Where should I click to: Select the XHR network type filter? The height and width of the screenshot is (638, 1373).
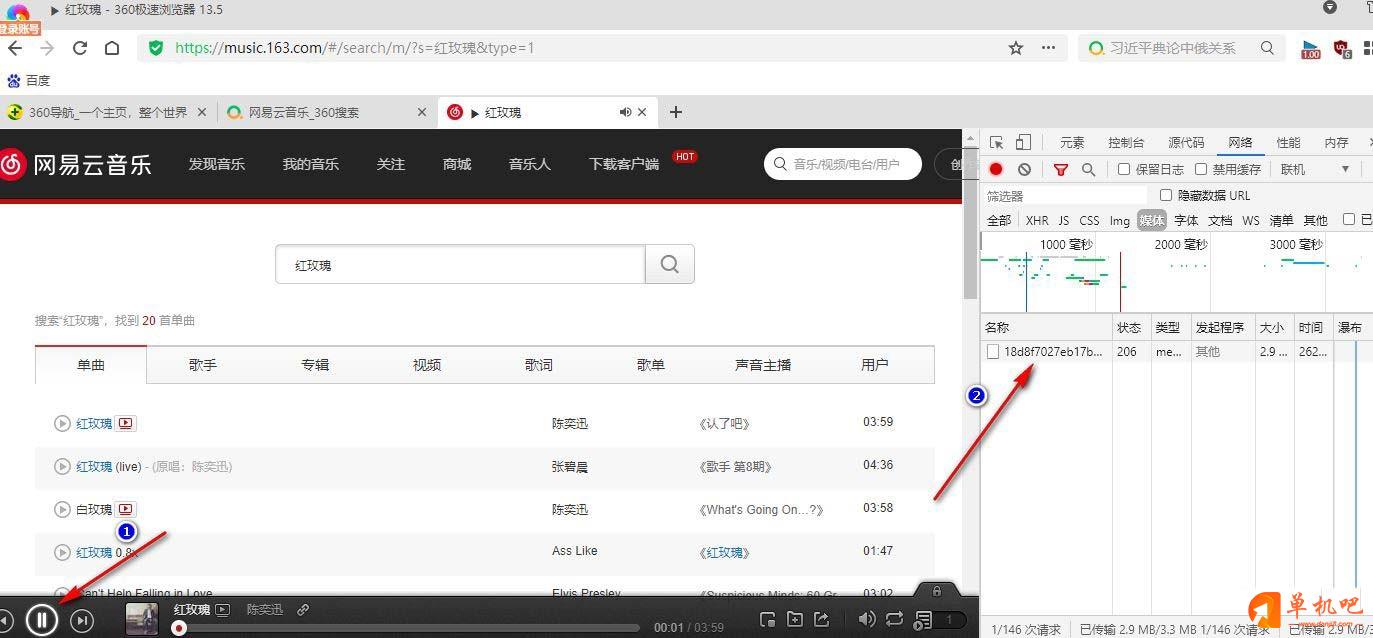(1037, 220)
